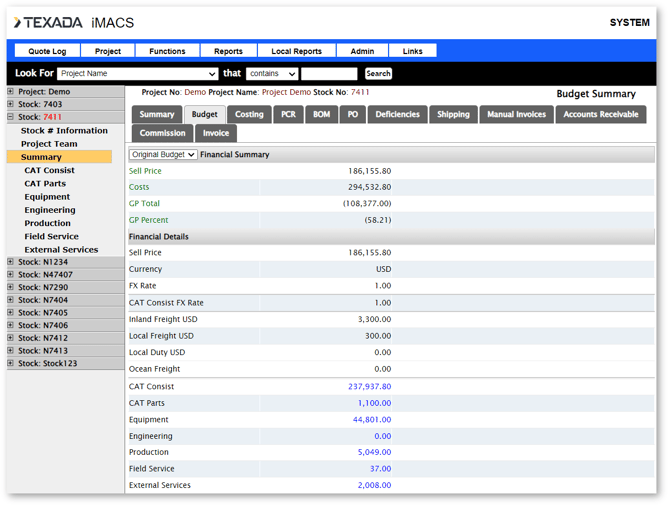Select Project Team in the sidebar
This screenshot has width=668, height=505.
point(49,144)
